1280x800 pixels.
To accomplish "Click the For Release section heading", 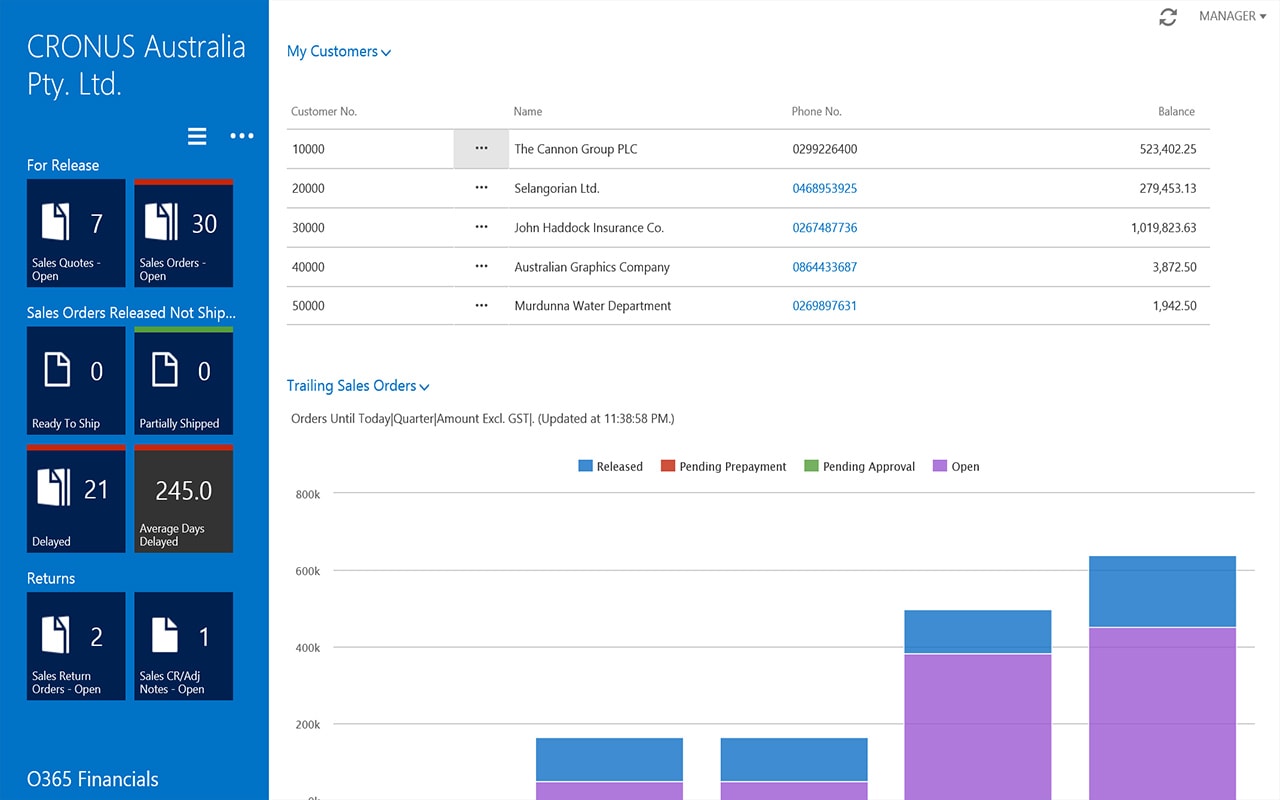I will point(63,166).
